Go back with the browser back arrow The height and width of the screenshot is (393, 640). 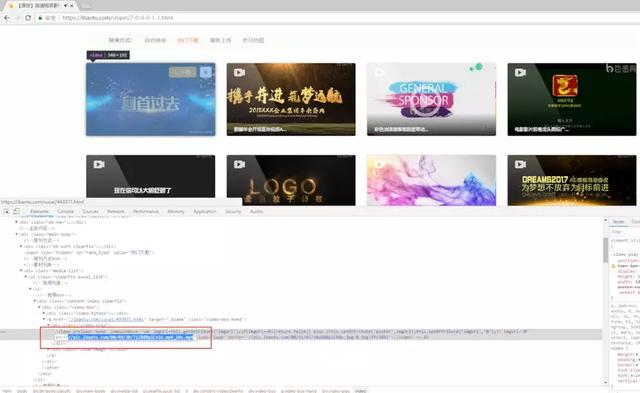coord(7,18)
